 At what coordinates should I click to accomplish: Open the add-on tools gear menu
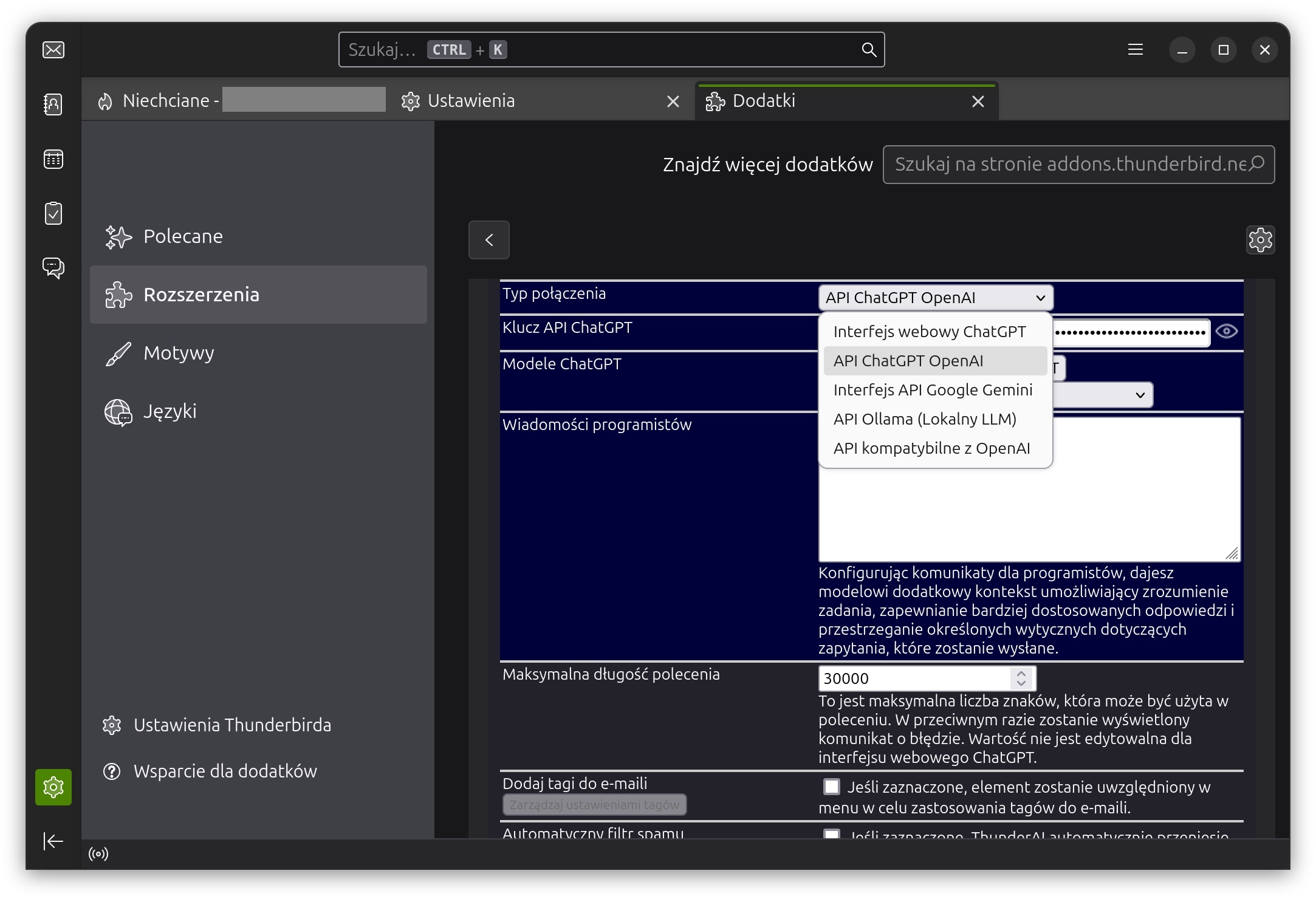(1260, 240)
